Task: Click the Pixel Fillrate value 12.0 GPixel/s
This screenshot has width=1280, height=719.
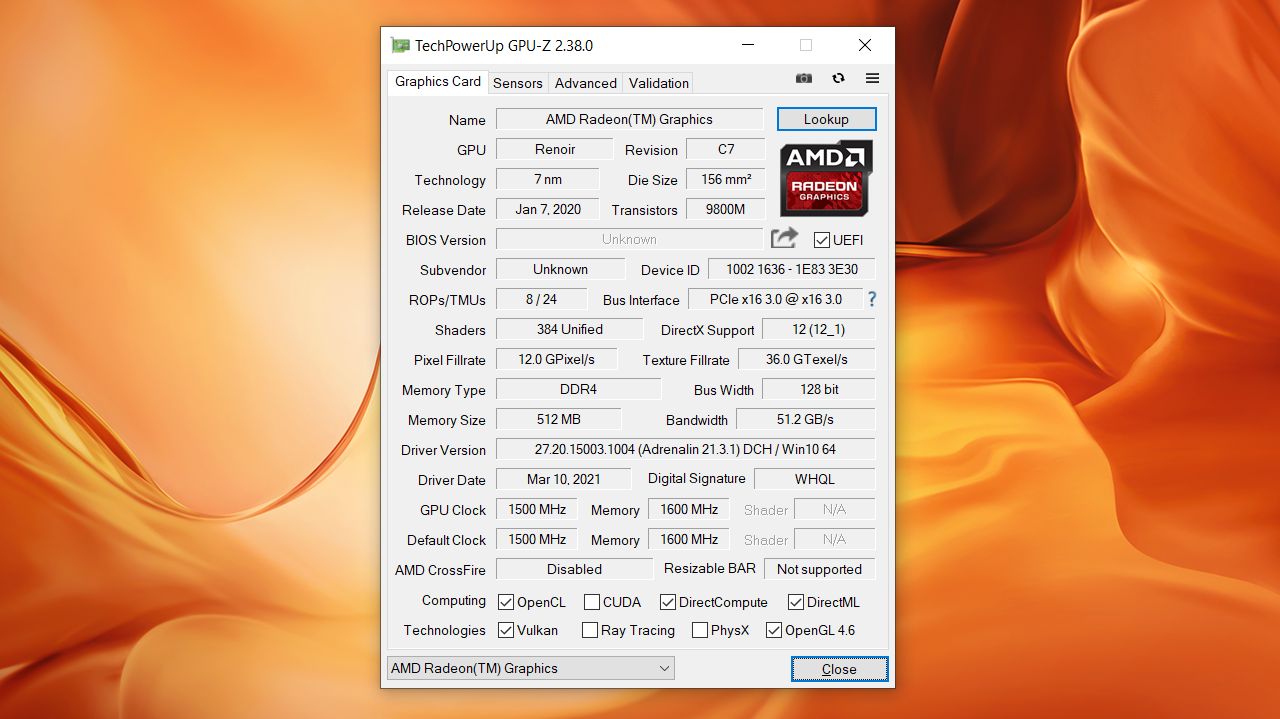Action: click(x=556, y=359)
